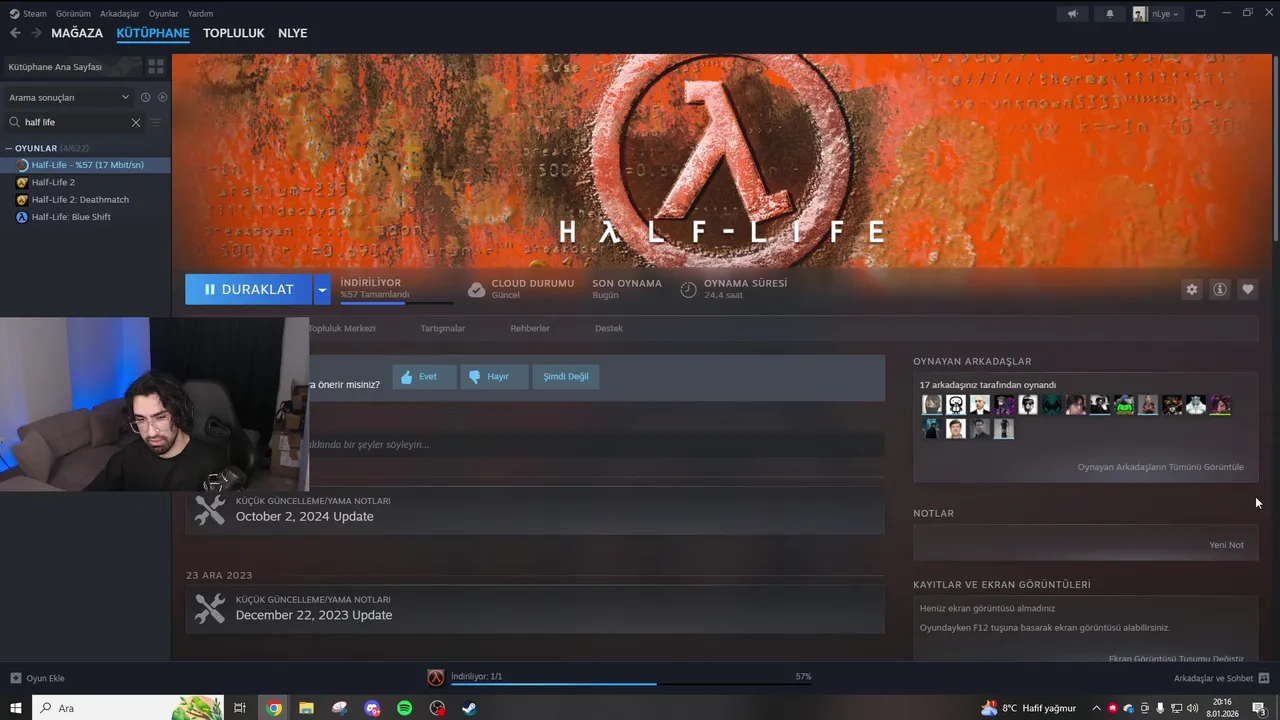Go to MAĞAZA section
The width and height of the screenshot is (1280, 720).
[x=77, y=33]
